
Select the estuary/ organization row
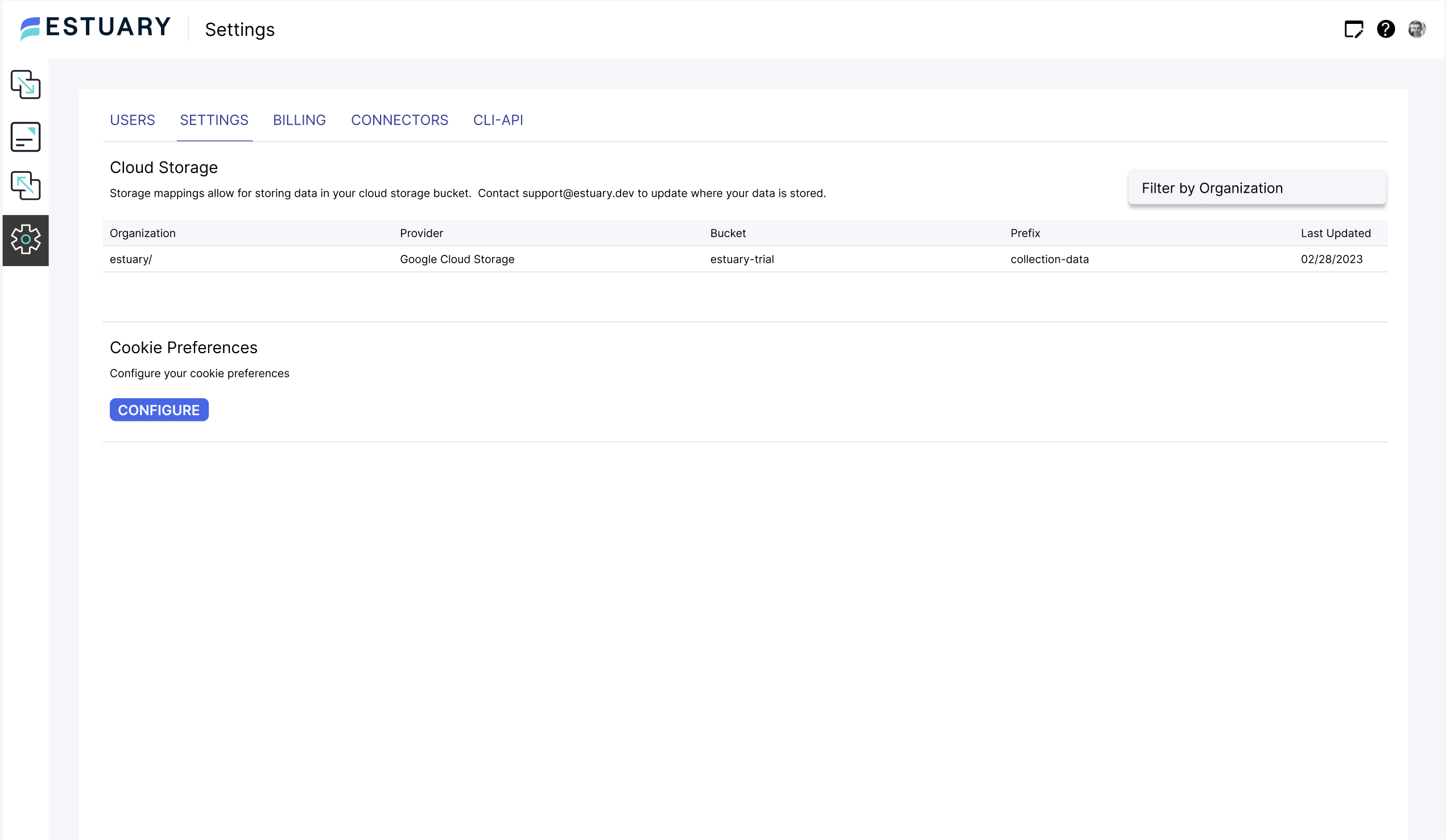[131, 259]
